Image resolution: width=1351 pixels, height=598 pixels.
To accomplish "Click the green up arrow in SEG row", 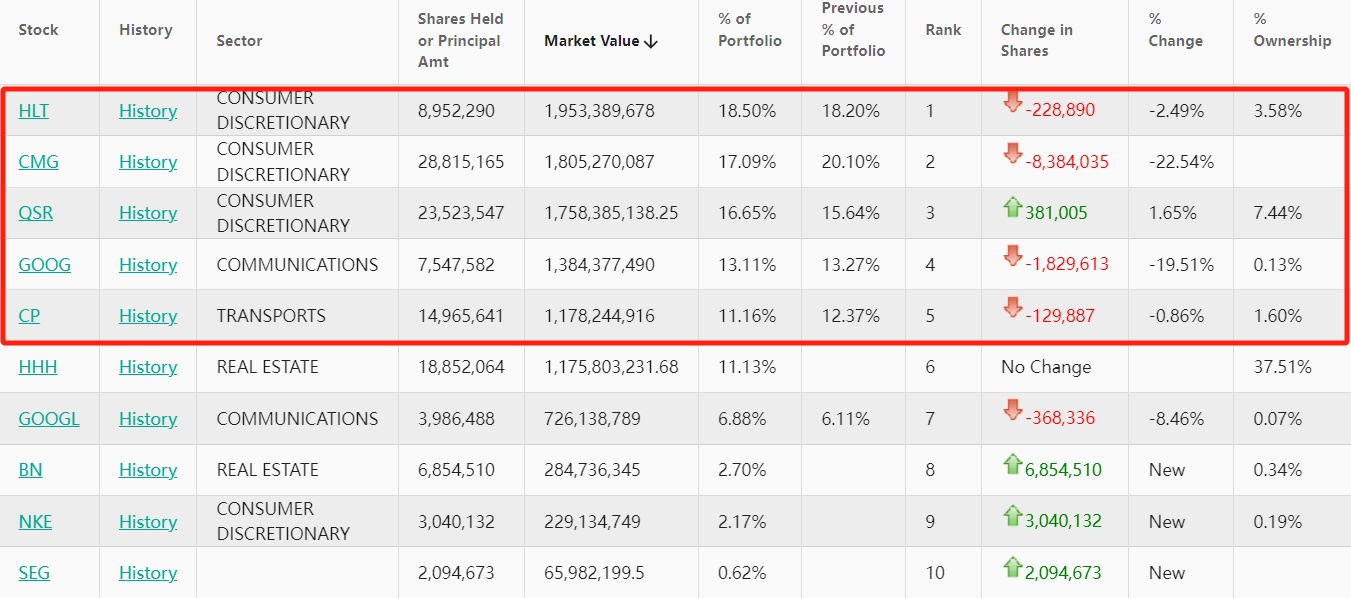I will point(1012,567).
